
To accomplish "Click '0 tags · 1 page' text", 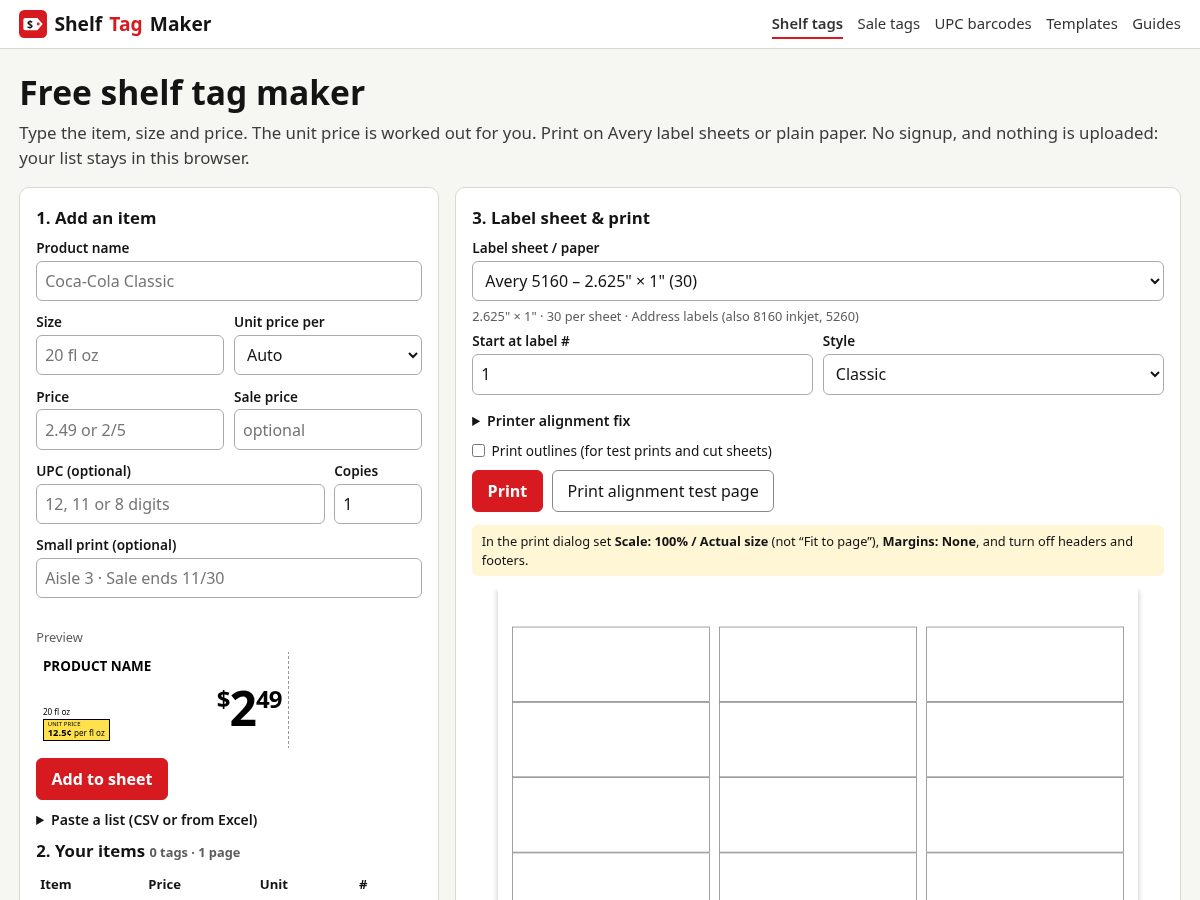I will 195,853.
